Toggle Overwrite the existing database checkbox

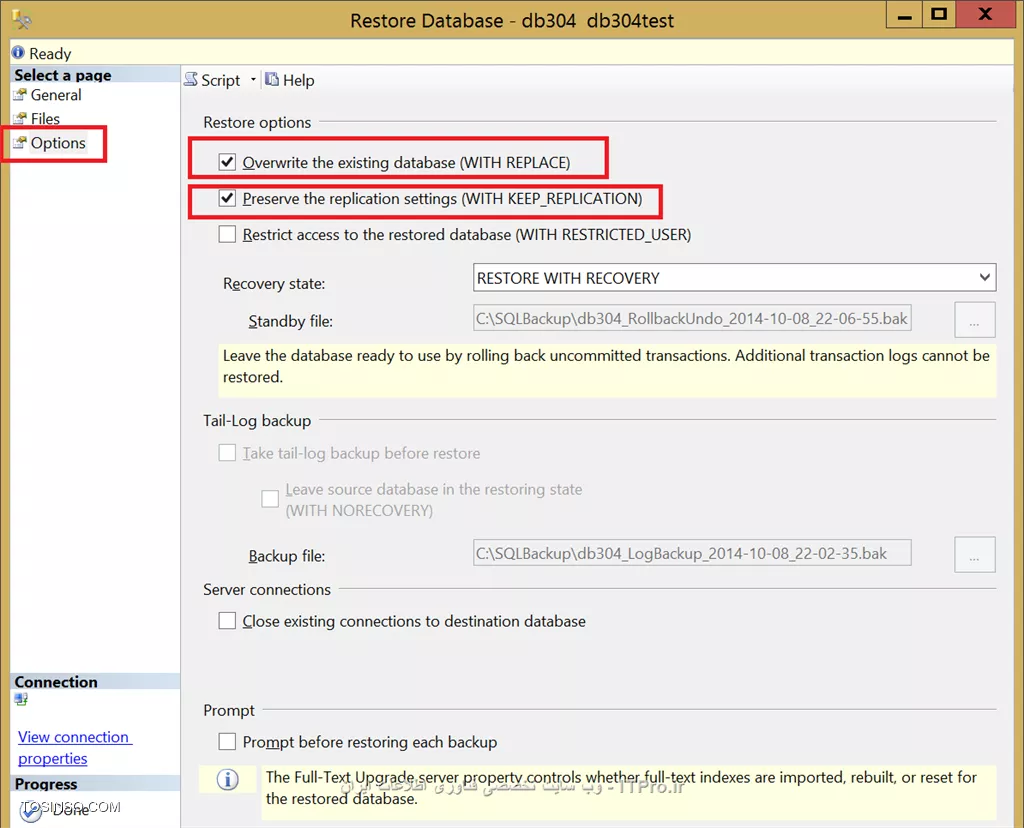(227, 162)
